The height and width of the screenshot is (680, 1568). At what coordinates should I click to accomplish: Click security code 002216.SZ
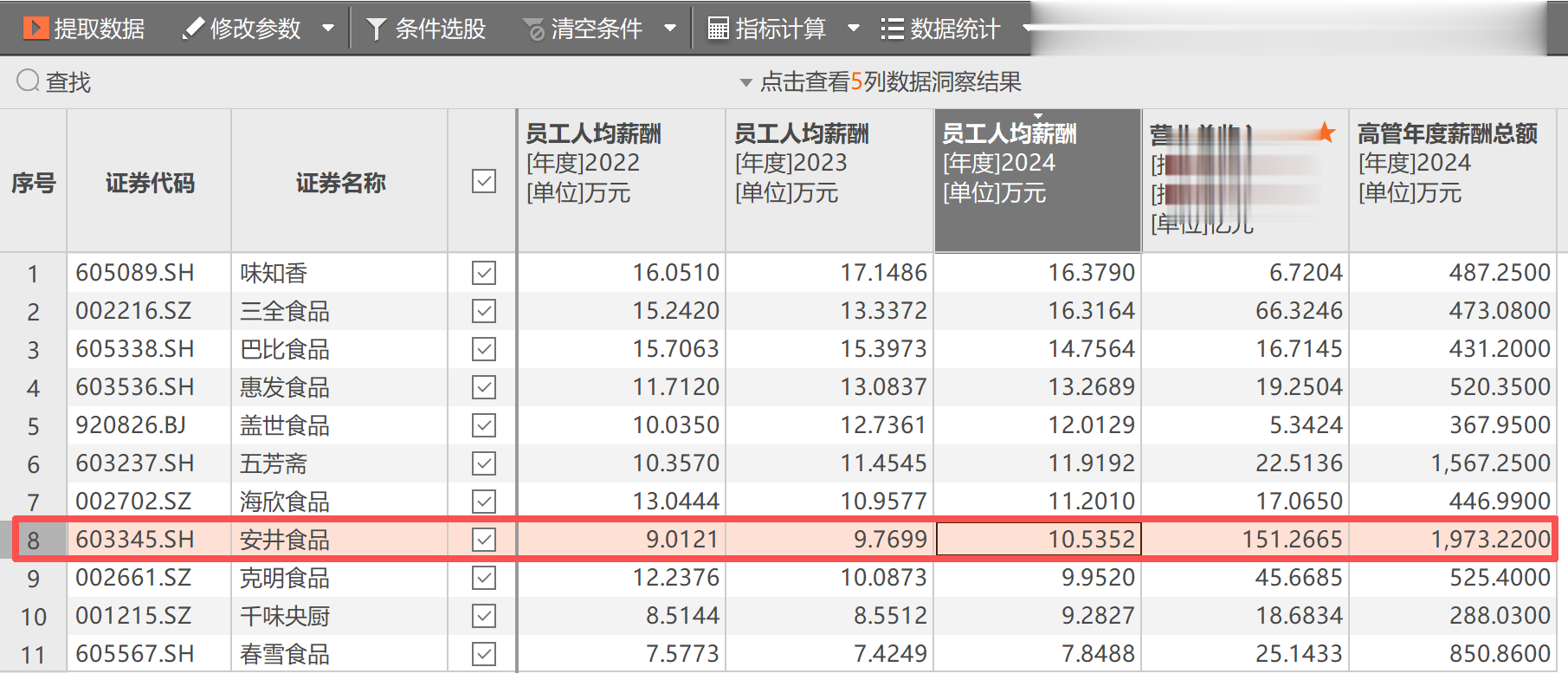(x=133, y=311)
